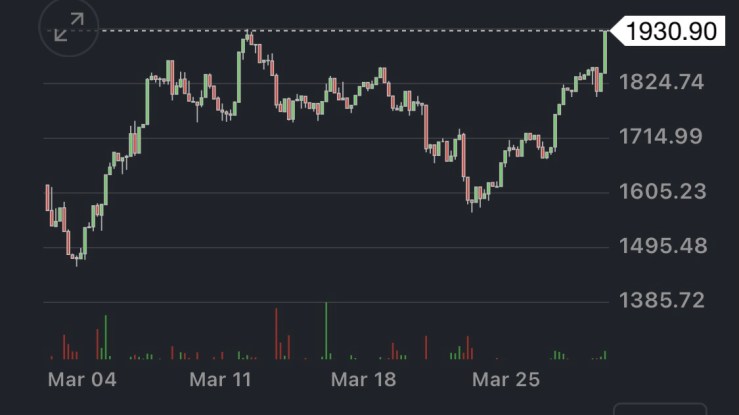Select the Mar 04 date label
The height and width of the screenshot is (415, 739).
coord(82,380)
